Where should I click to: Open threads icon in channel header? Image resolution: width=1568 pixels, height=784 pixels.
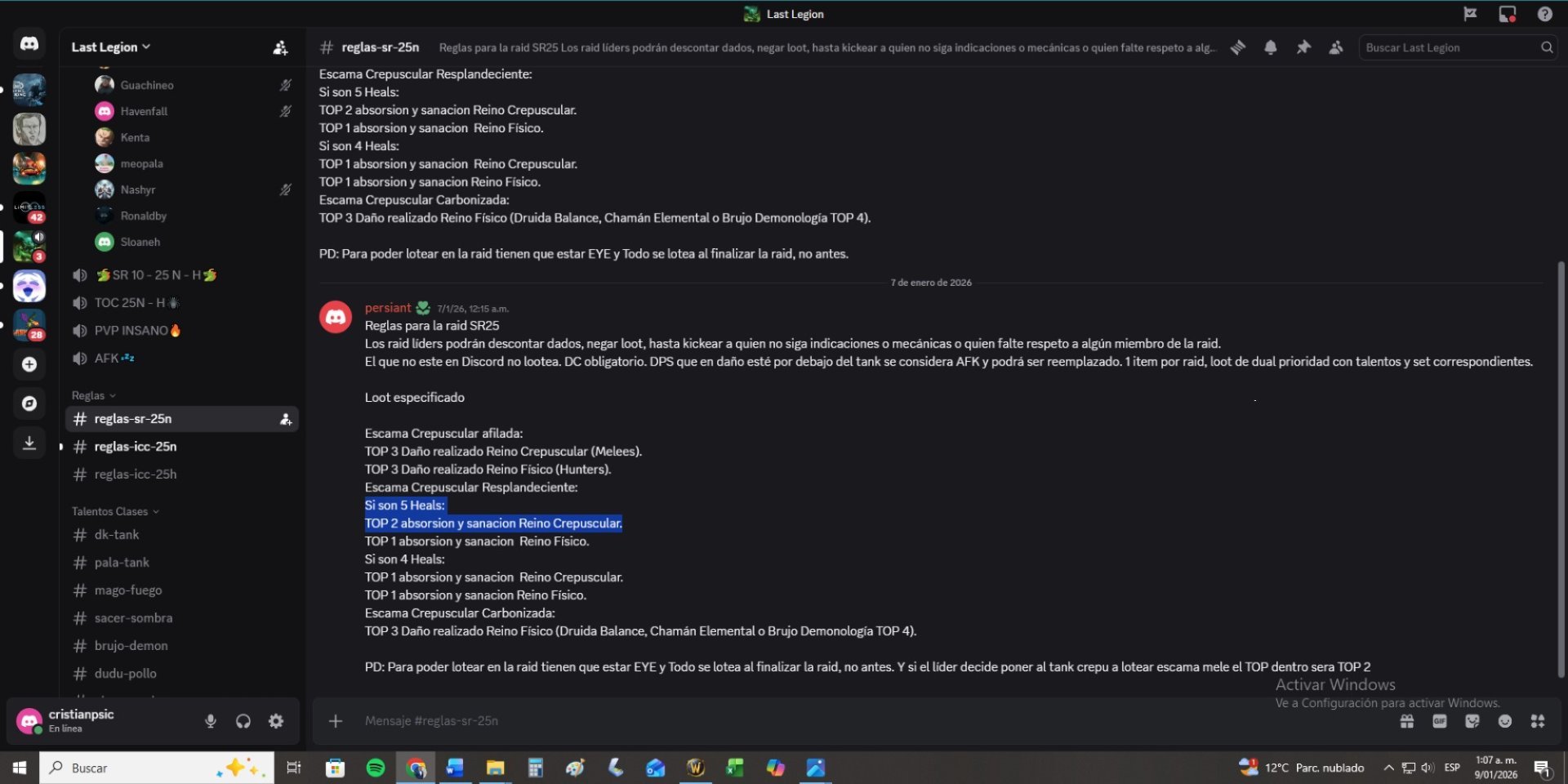click(1238, 48)
